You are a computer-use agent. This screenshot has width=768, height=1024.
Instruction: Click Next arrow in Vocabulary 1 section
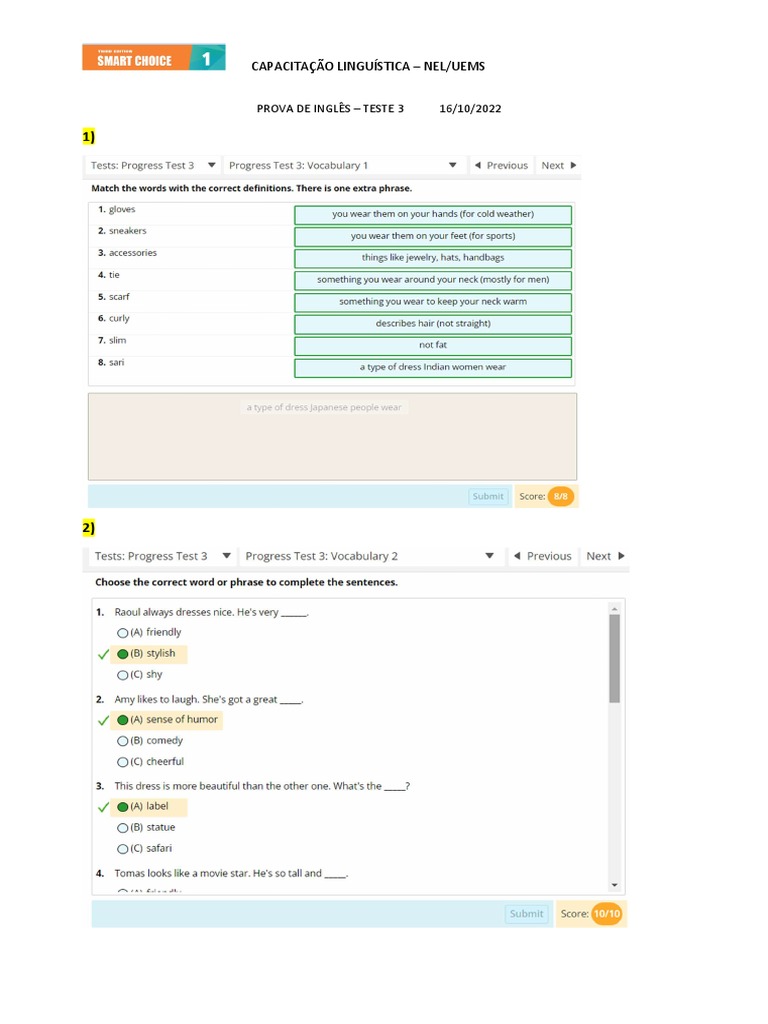(573, 165)
